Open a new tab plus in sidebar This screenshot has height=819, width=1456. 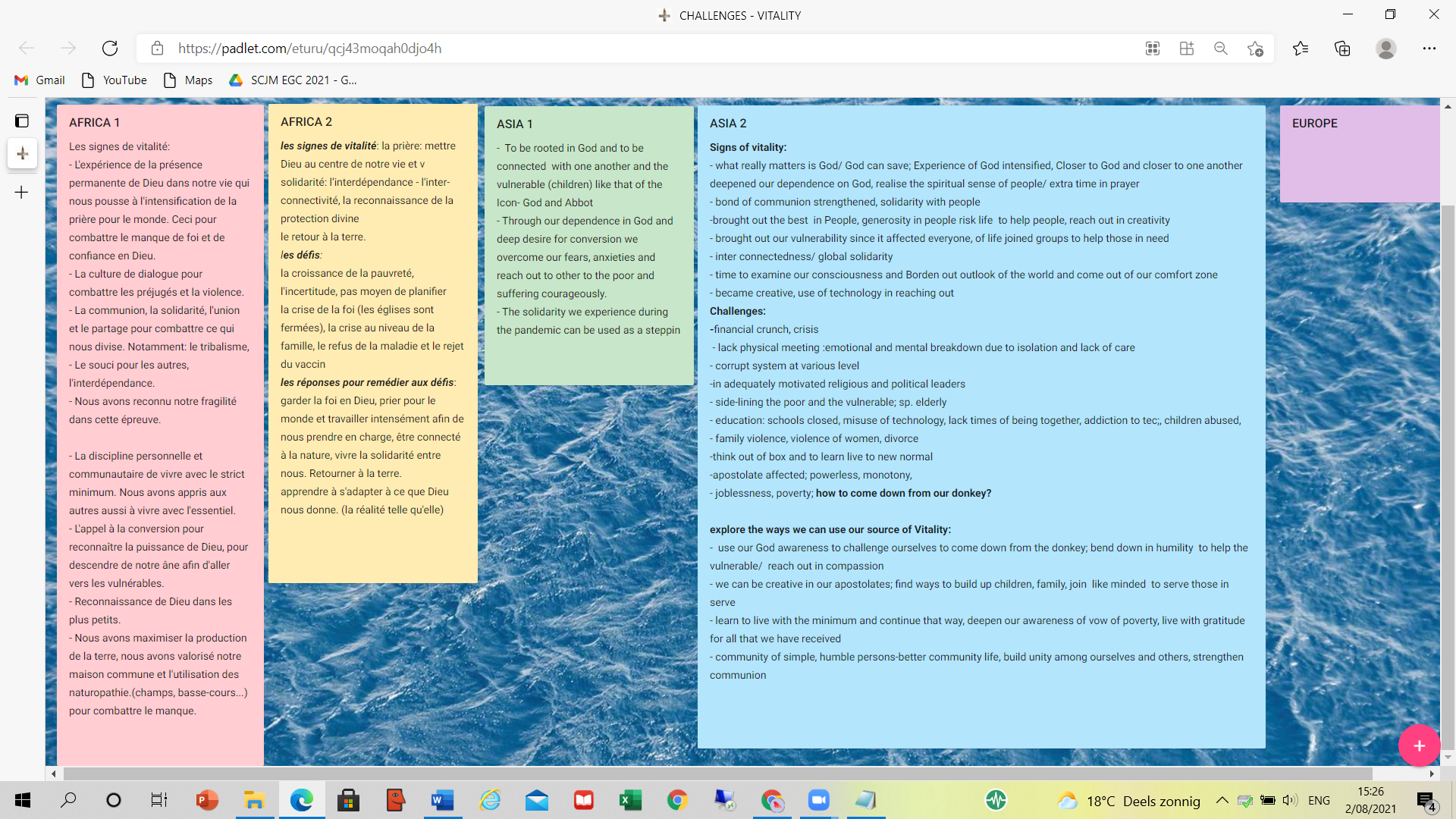click(x=22, y=193)
